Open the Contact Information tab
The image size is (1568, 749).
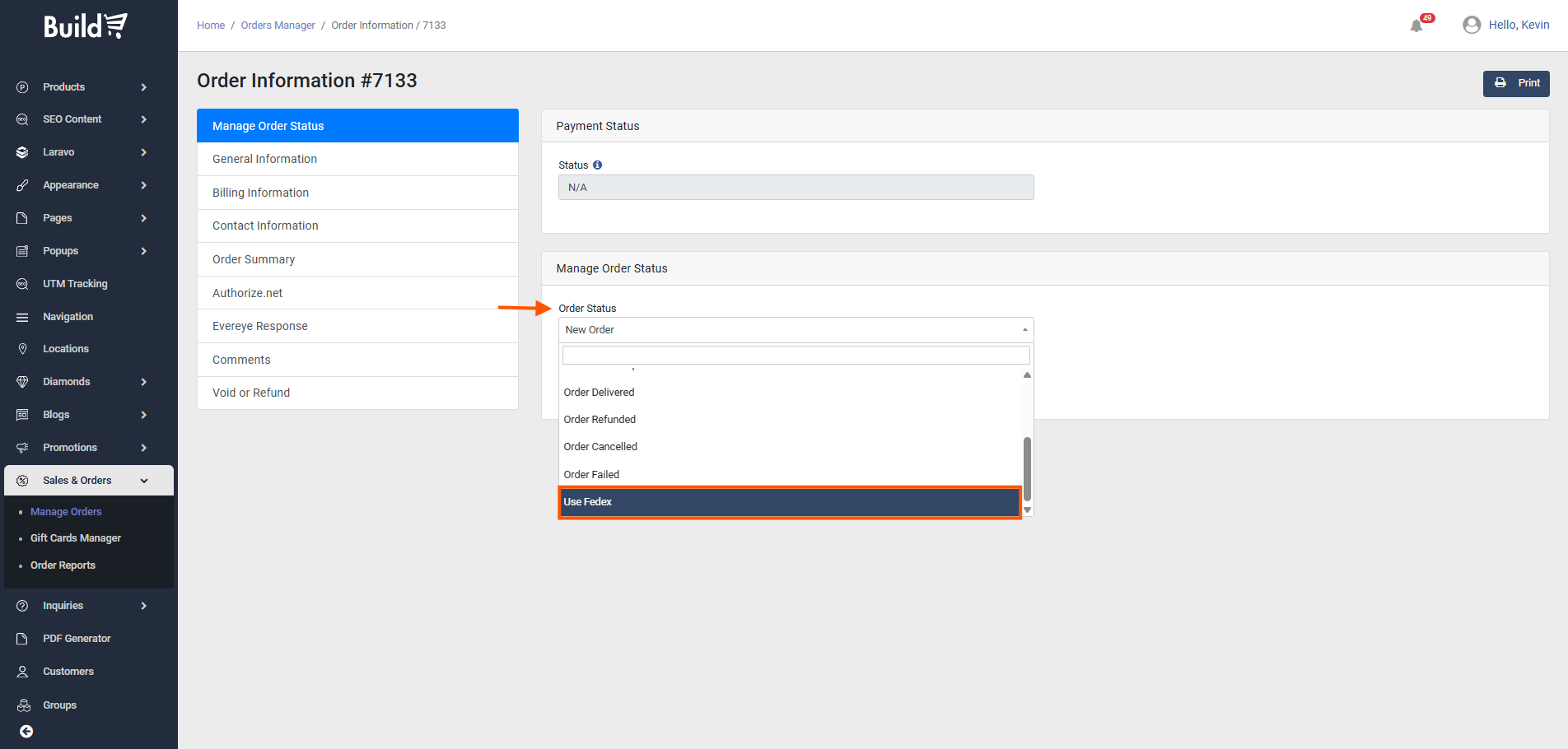357,226
